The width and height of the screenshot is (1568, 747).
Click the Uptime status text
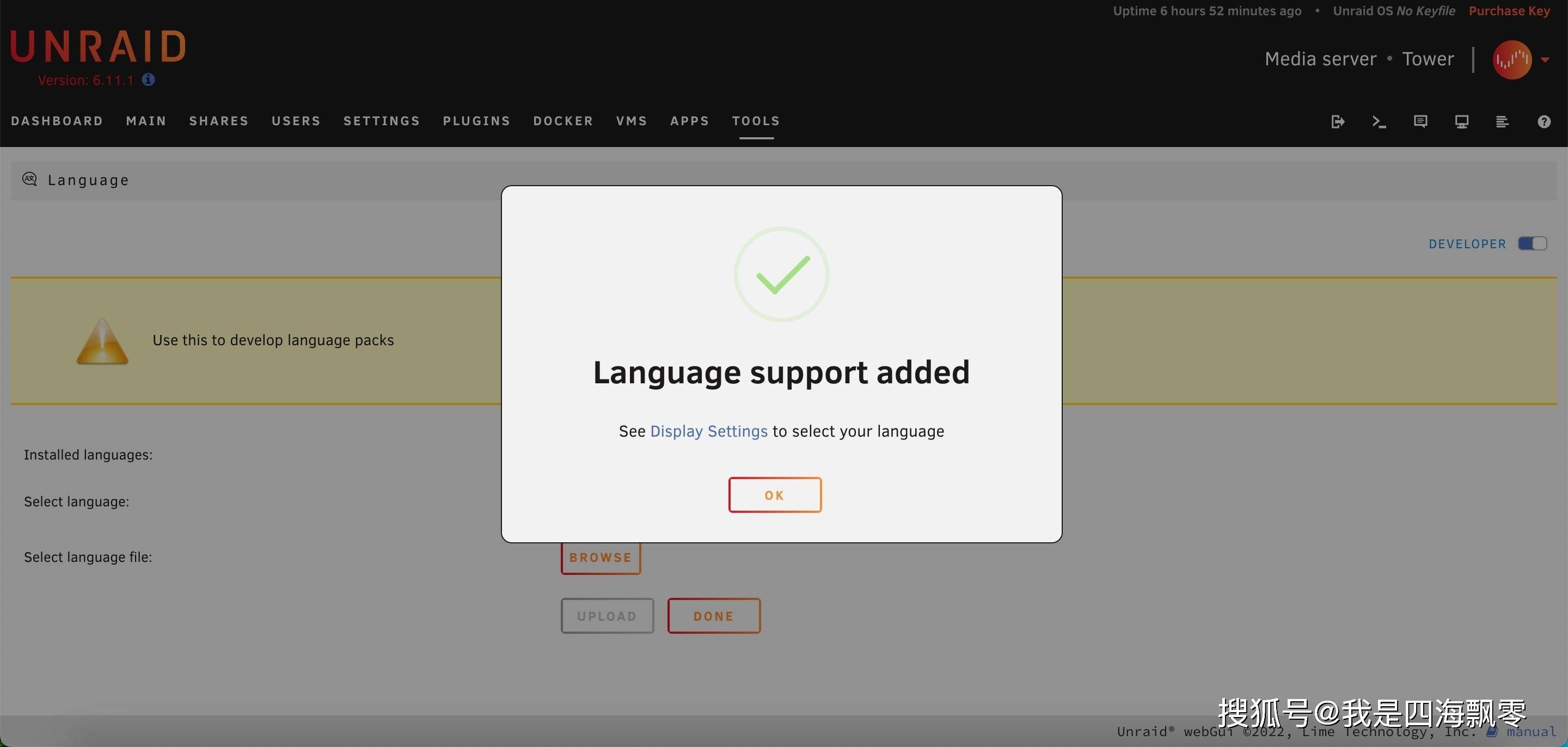[x=1207, y=11]
